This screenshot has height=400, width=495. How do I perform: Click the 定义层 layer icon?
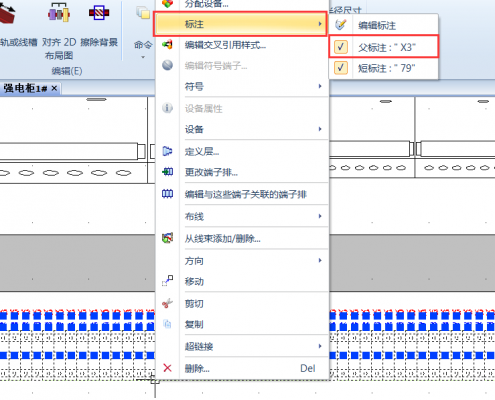pos(167,151)
